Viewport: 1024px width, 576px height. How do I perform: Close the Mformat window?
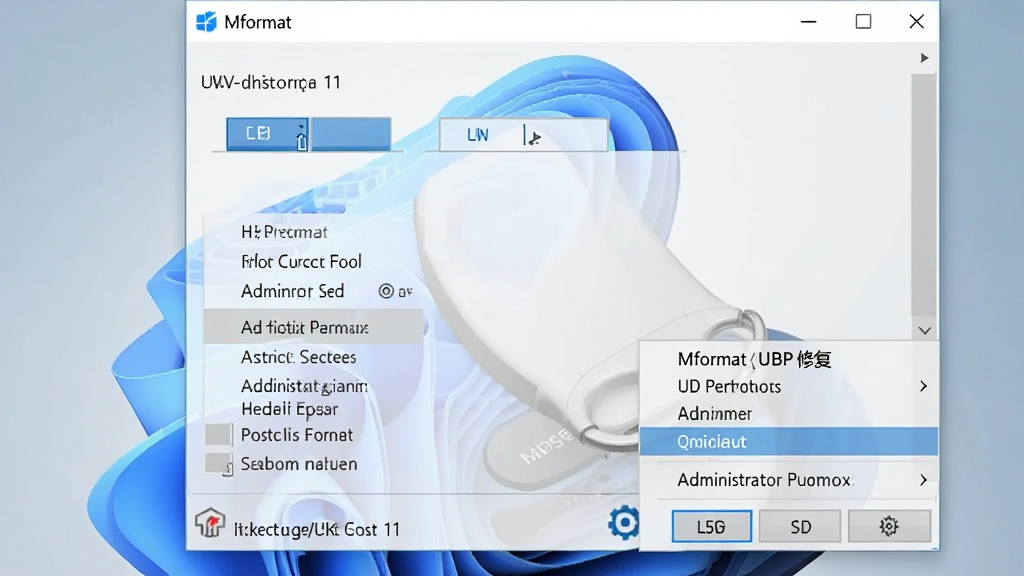click(916, 22)
